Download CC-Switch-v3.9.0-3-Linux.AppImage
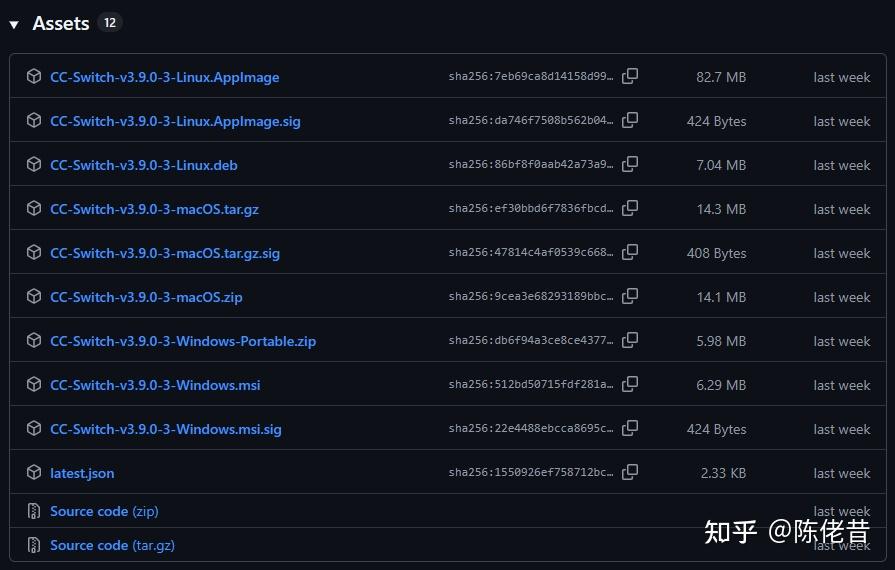 [164, 77]
